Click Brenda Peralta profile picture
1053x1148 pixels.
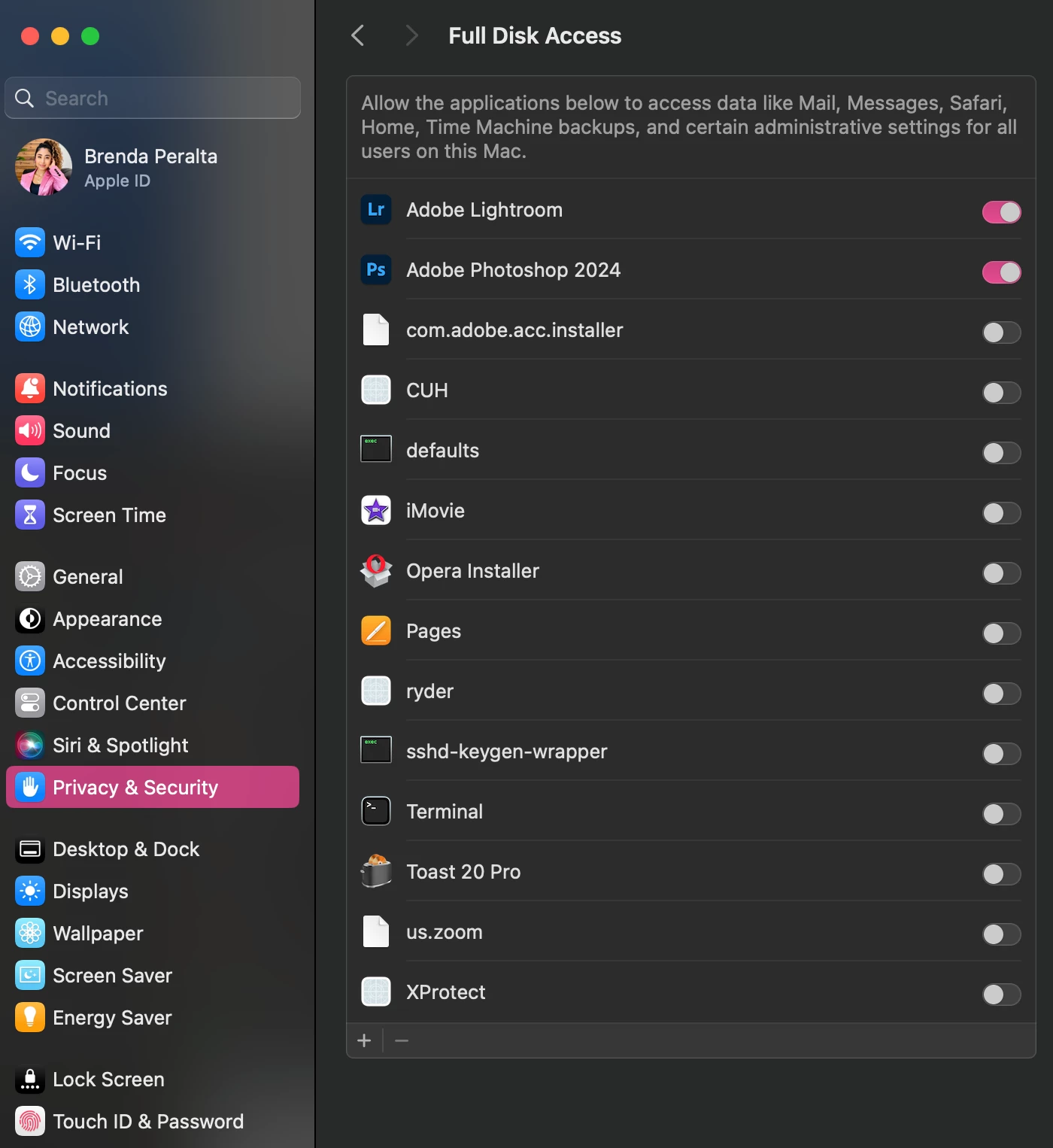pyautogui.click(x=44, y=167)
